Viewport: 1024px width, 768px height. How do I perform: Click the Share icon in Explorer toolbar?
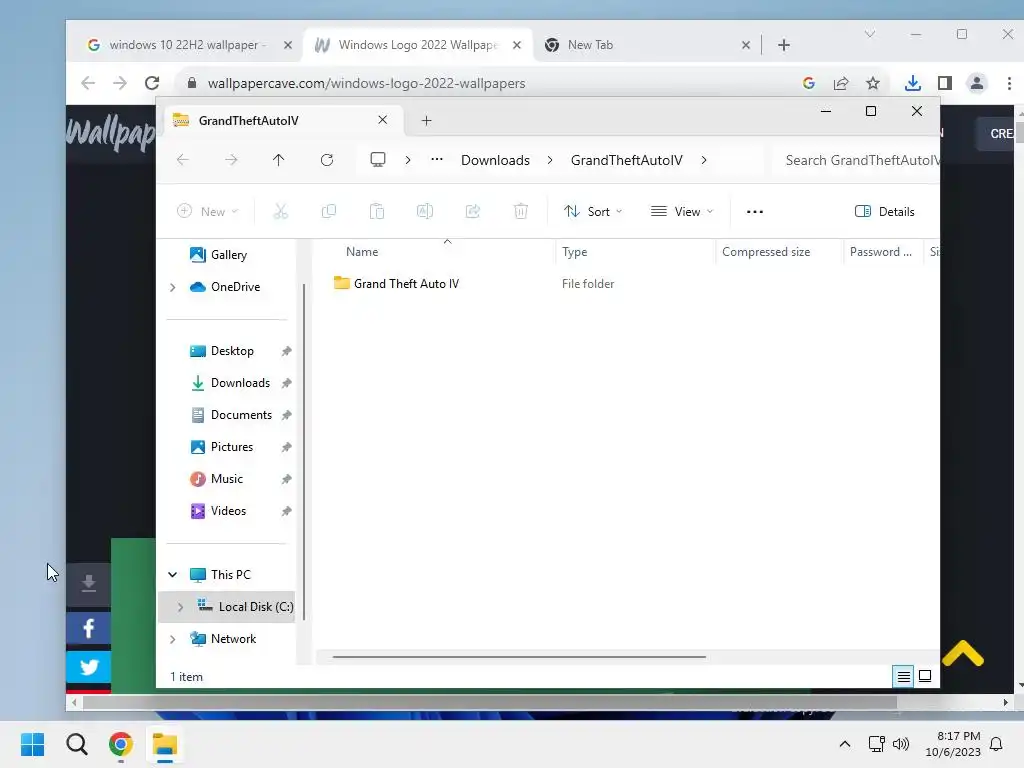[x=473, y=211]
